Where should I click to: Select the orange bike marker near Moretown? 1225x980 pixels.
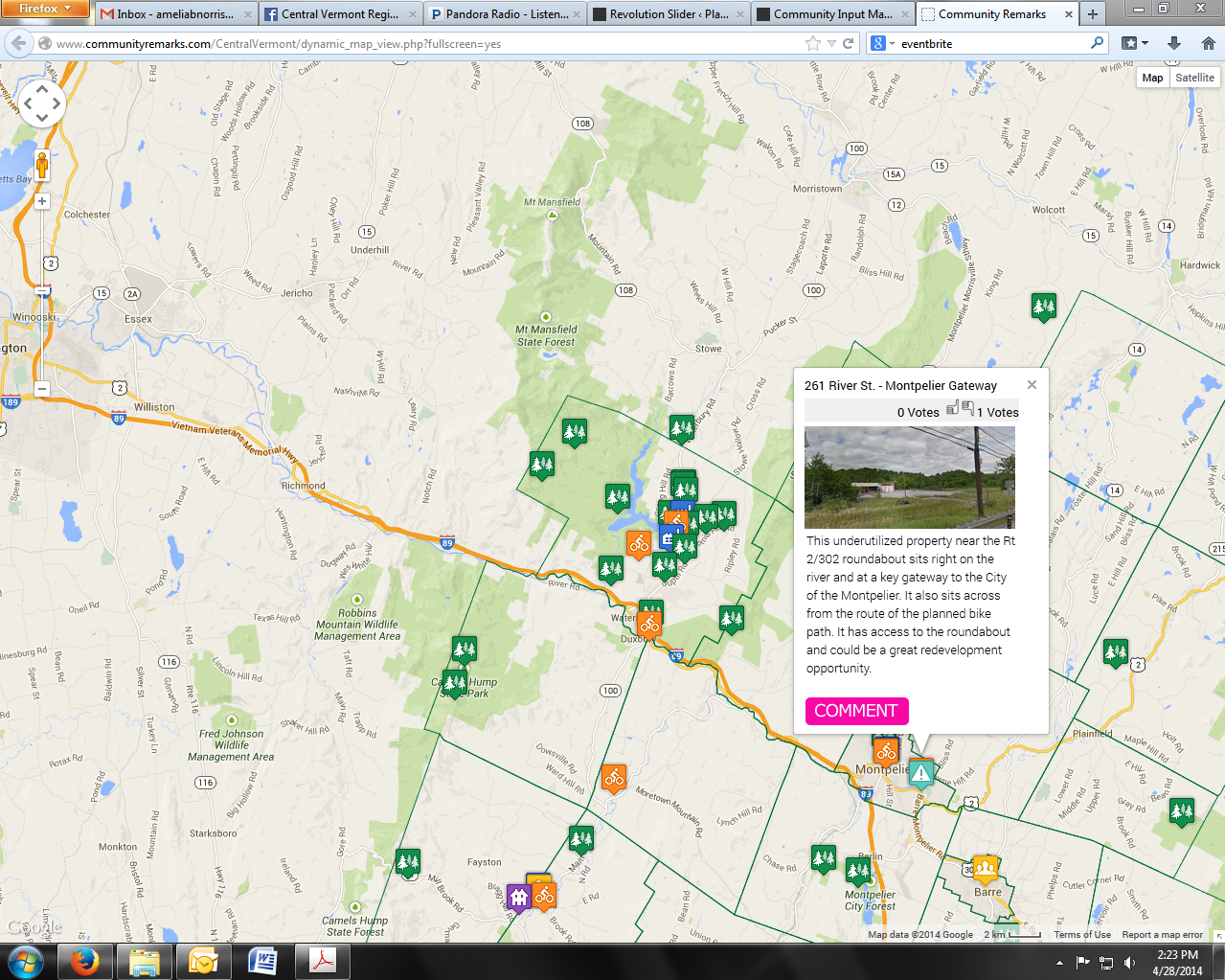click(x=614, y=778)
